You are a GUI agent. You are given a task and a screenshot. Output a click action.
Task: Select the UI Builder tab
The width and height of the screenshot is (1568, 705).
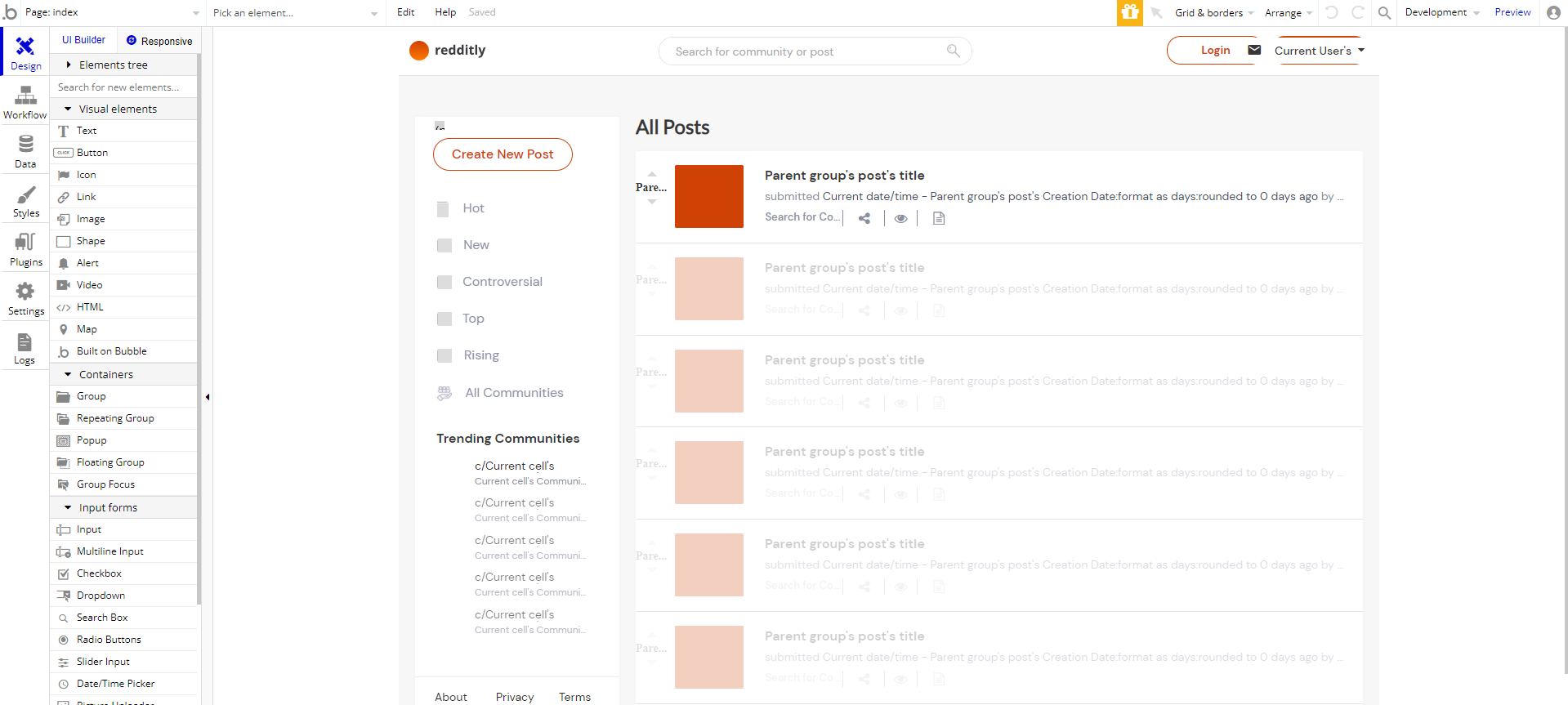(83, 40)
